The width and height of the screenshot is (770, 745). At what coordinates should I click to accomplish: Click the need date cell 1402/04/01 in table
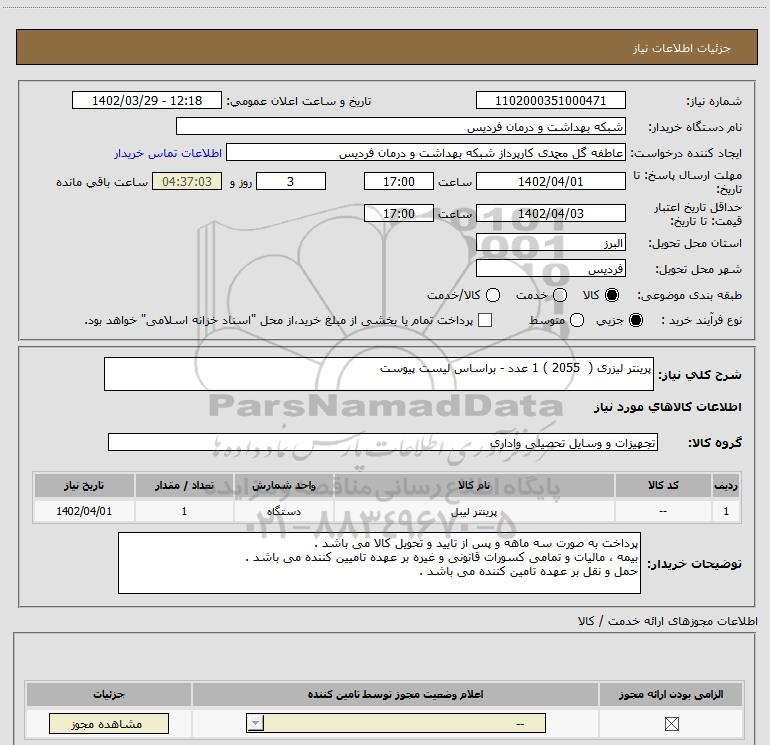pyautogui.click(x=84, y=511)
